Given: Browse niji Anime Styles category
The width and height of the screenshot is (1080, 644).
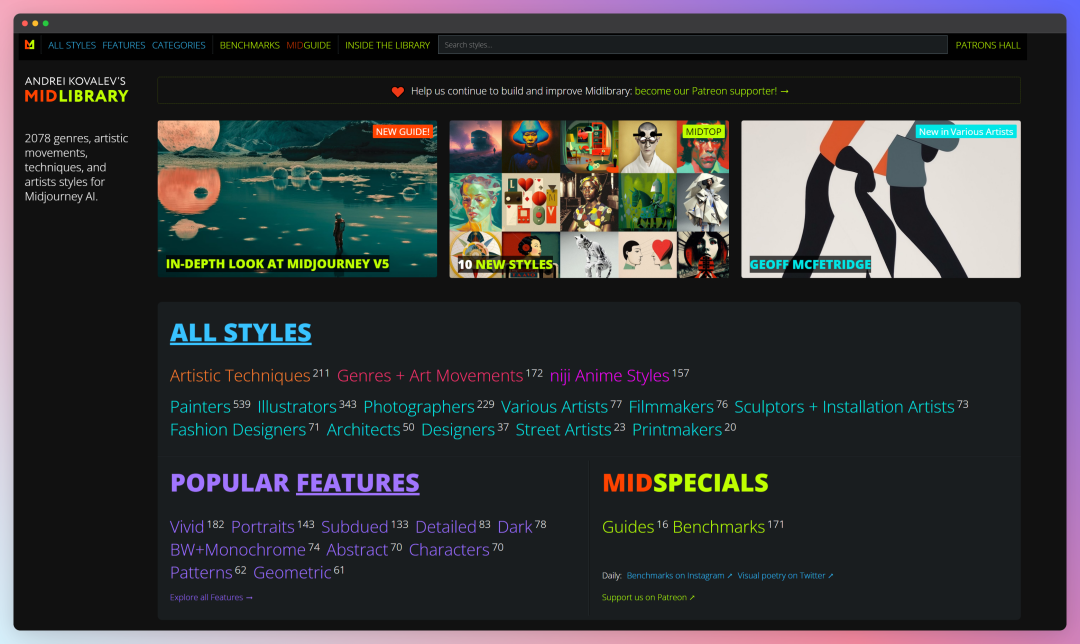Looking at the screenshot, I should [609, 375].
